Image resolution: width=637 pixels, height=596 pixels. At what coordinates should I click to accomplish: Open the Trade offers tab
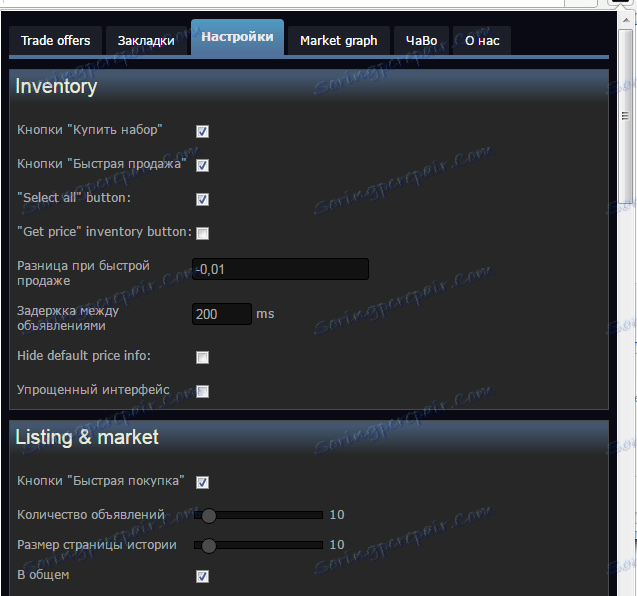pos(55,40)
